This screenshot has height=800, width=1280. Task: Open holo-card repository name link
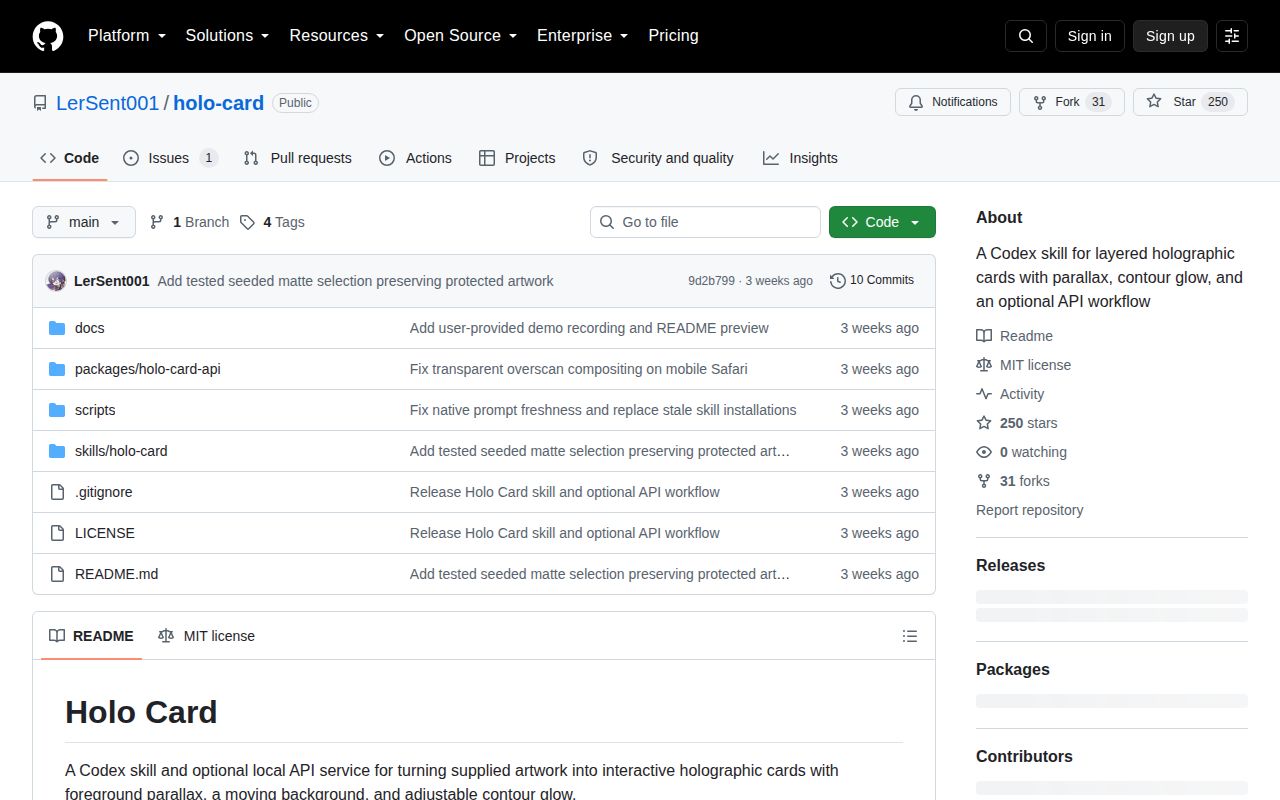219,103
